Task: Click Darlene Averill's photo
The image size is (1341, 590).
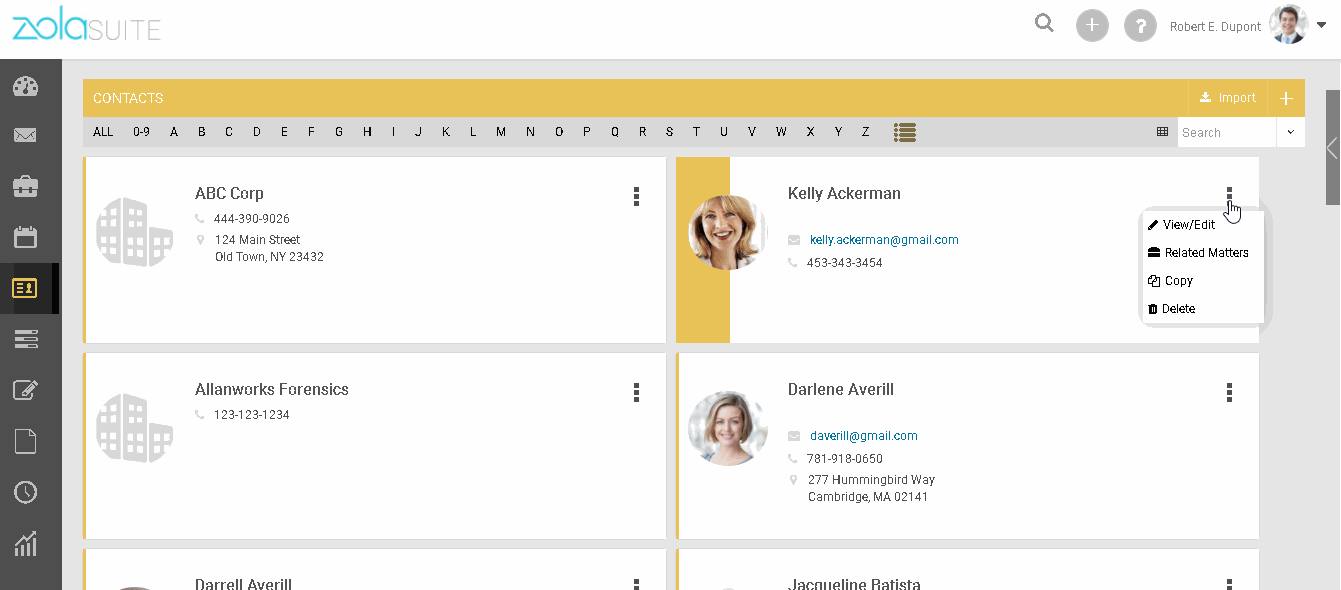Action: (x=728, y=428)
